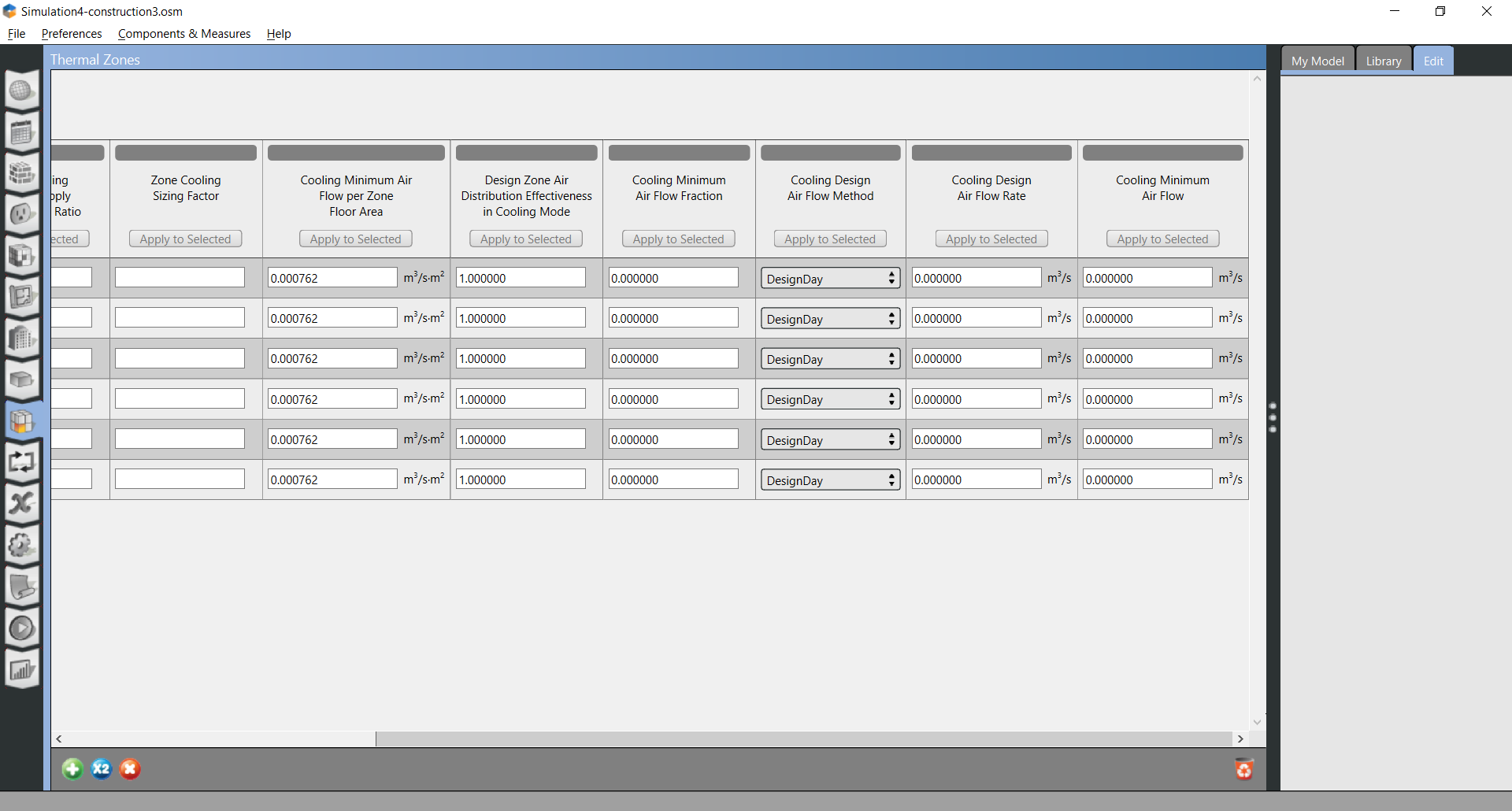Image resolution: width=1512 pixels, height=811 pixels.
Task: Open DesignDay dropdown in last row
Action: [x=830, y=480]
